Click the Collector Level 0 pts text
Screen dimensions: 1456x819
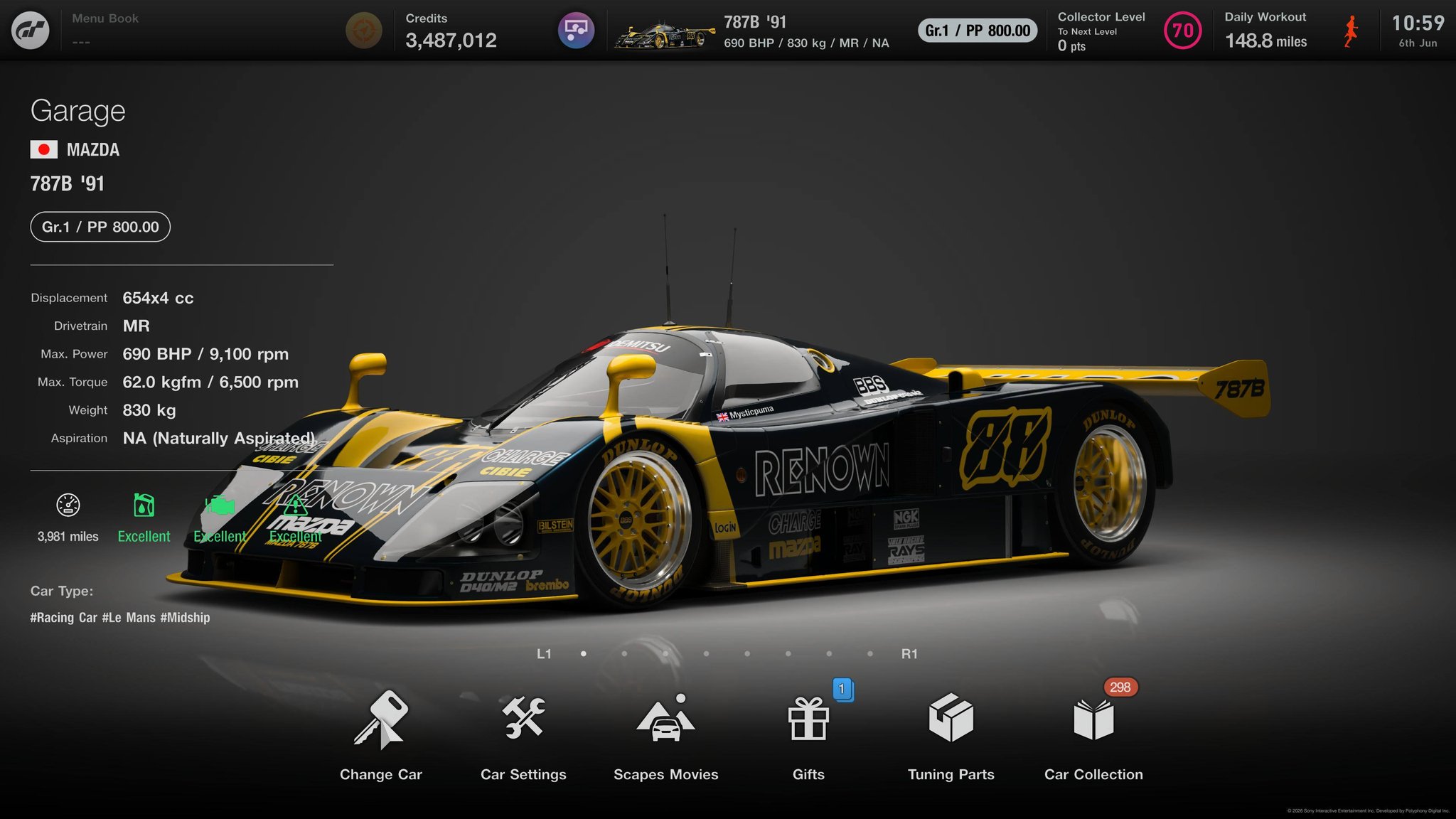coord(1071,46)
